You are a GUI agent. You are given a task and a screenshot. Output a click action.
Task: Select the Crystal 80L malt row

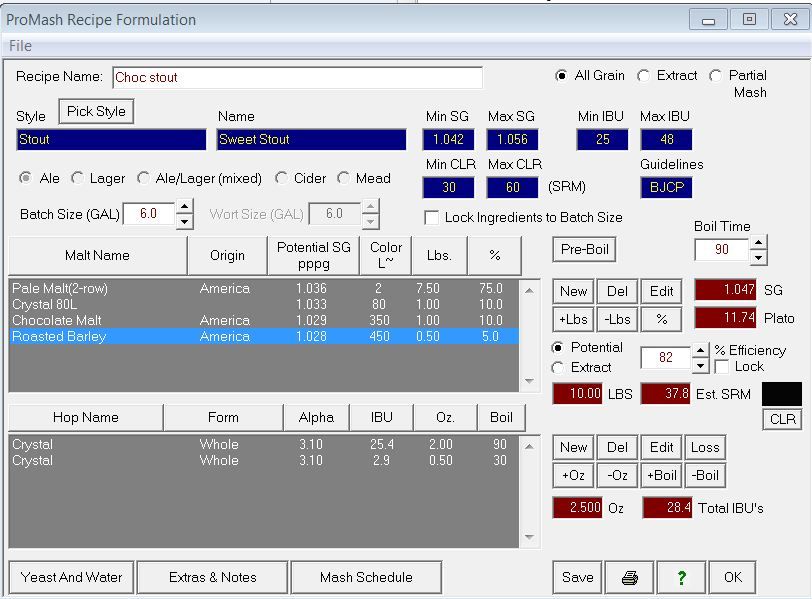coord(264,304)
